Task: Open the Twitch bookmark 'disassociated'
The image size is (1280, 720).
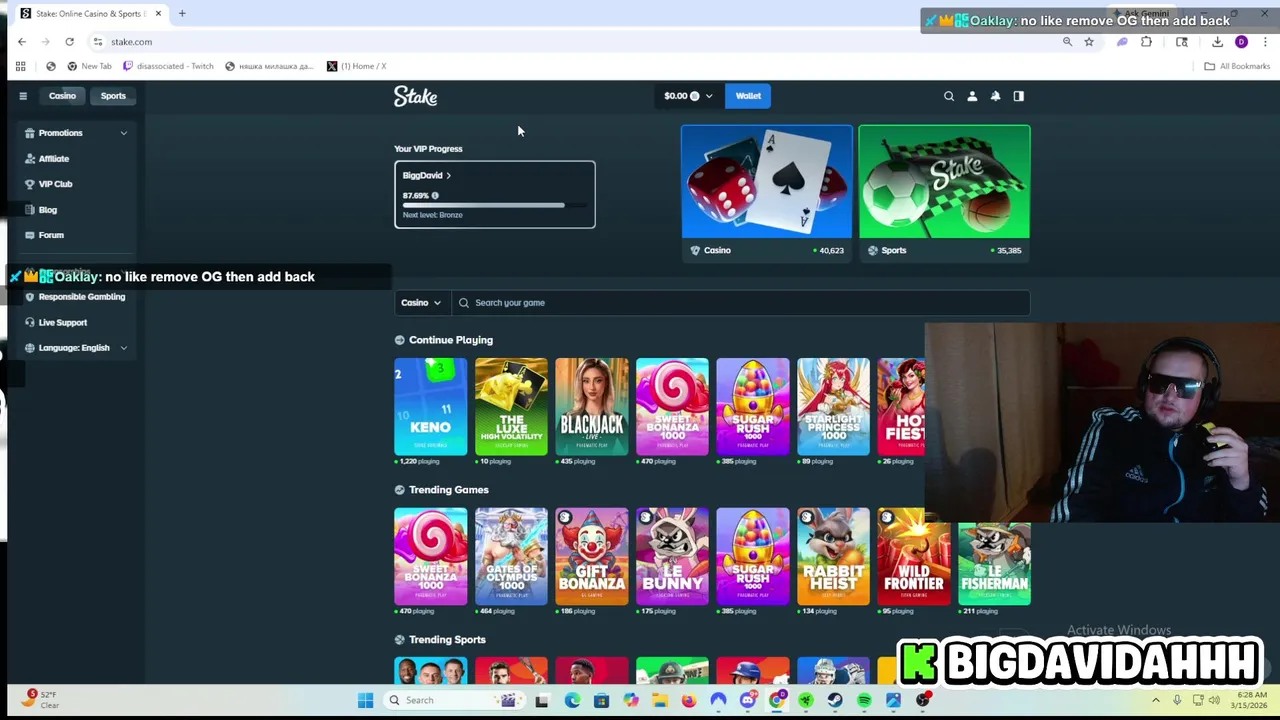Action: (168, 66)
